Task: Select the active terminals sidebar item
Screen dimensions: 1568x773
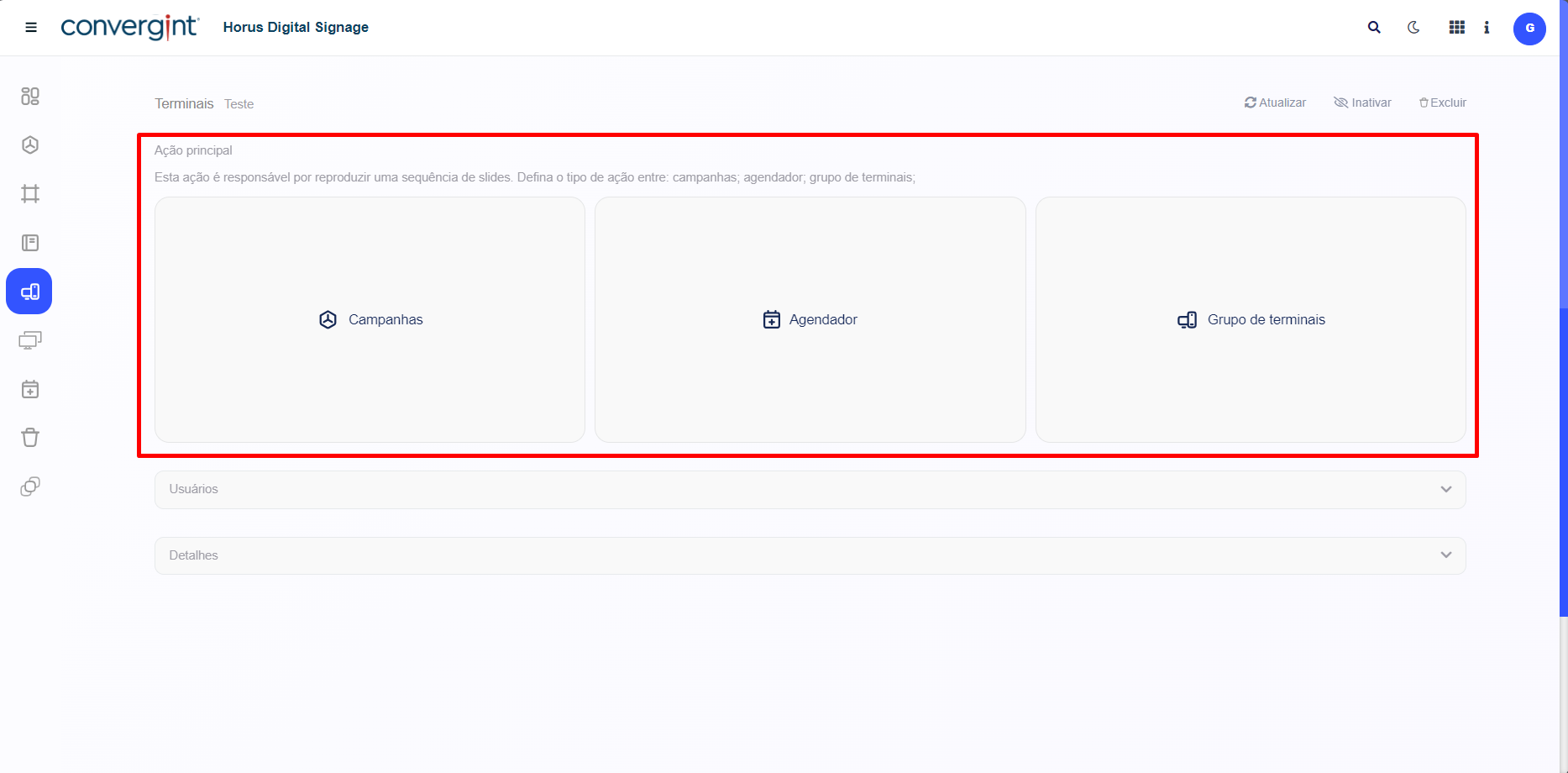Action: (29, 292)
